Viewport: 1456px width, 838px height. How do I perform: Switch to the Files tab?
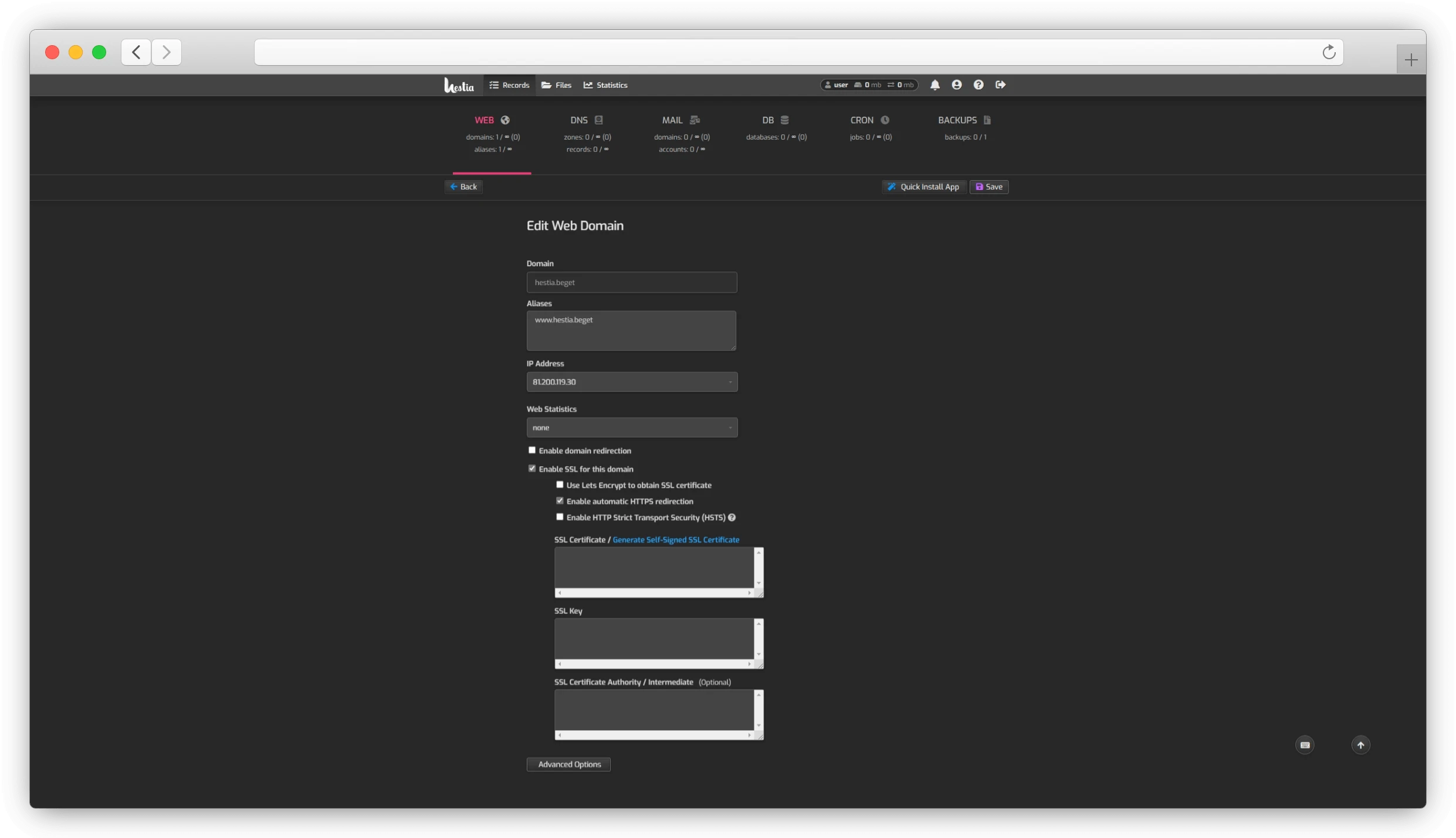click(x=555, y=84)
